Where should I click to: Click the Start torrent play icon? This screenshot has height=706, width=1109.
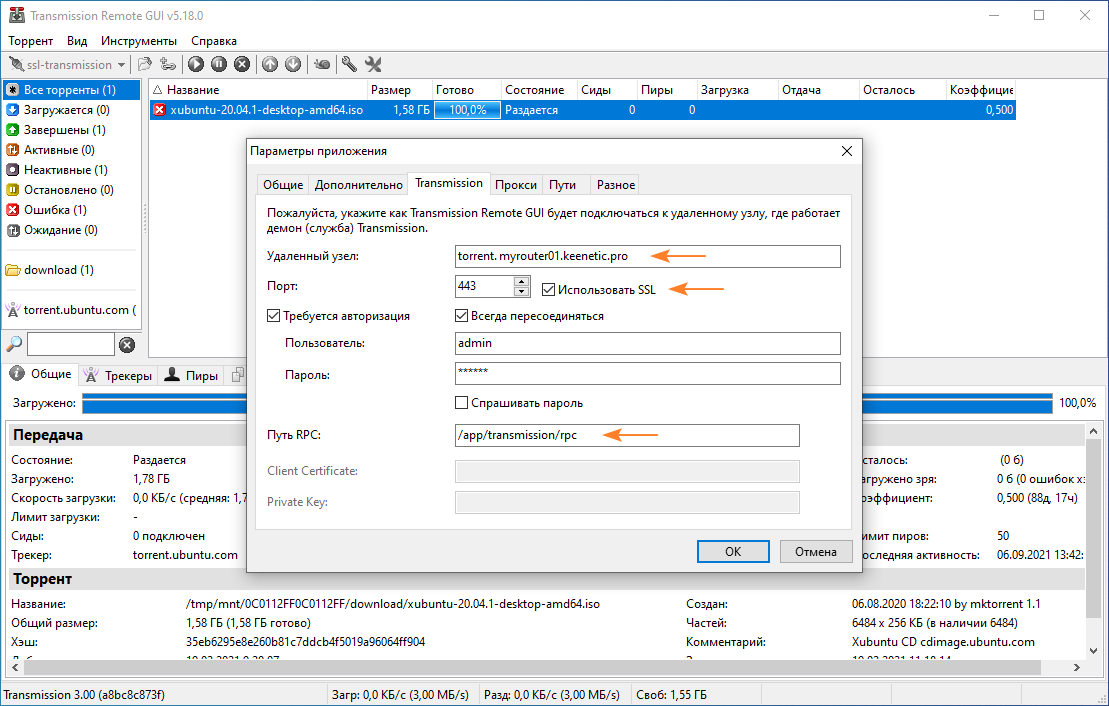pos(195,64)
